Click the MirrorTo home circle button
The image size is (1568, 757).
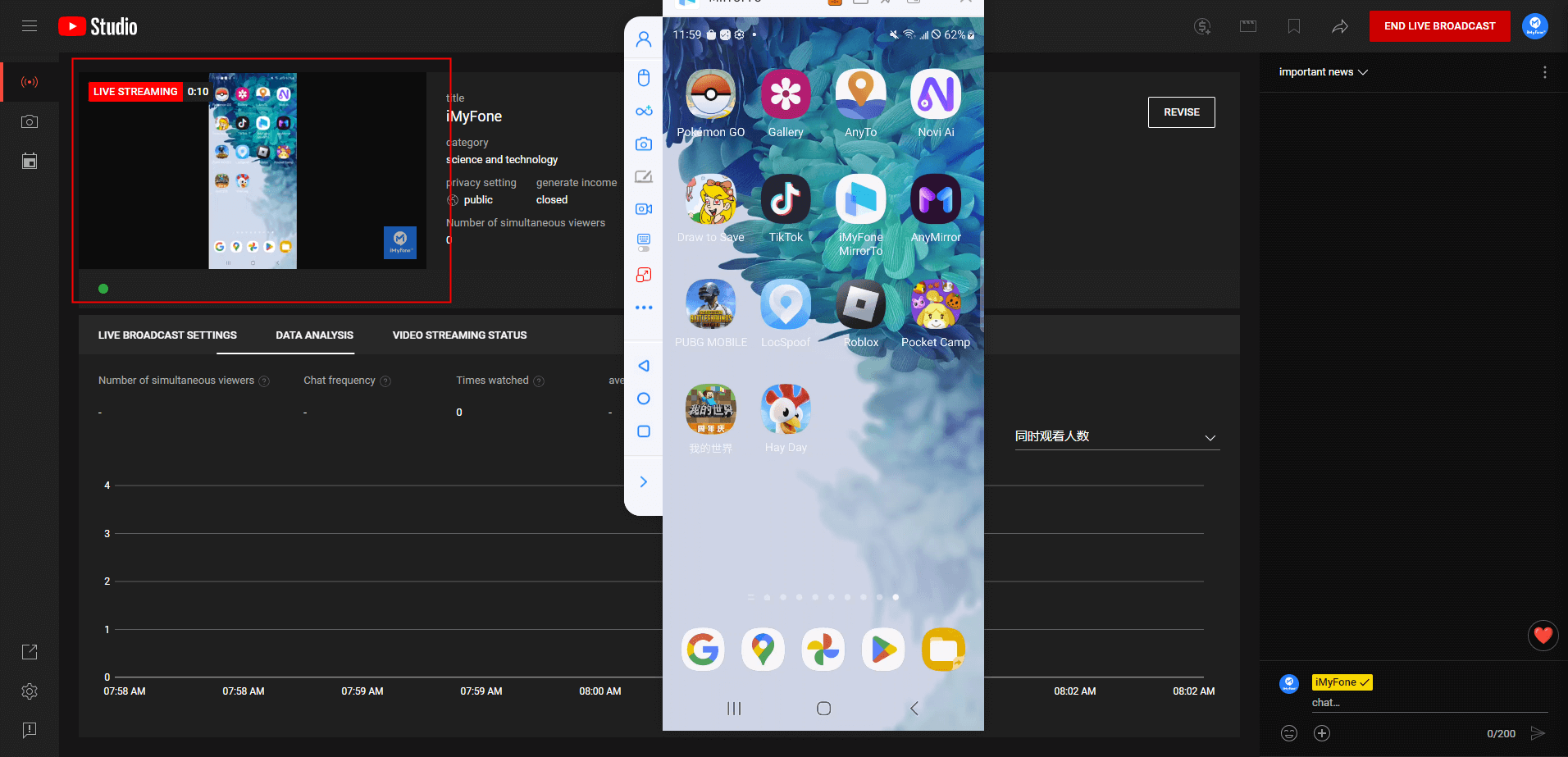click(644, 399)
